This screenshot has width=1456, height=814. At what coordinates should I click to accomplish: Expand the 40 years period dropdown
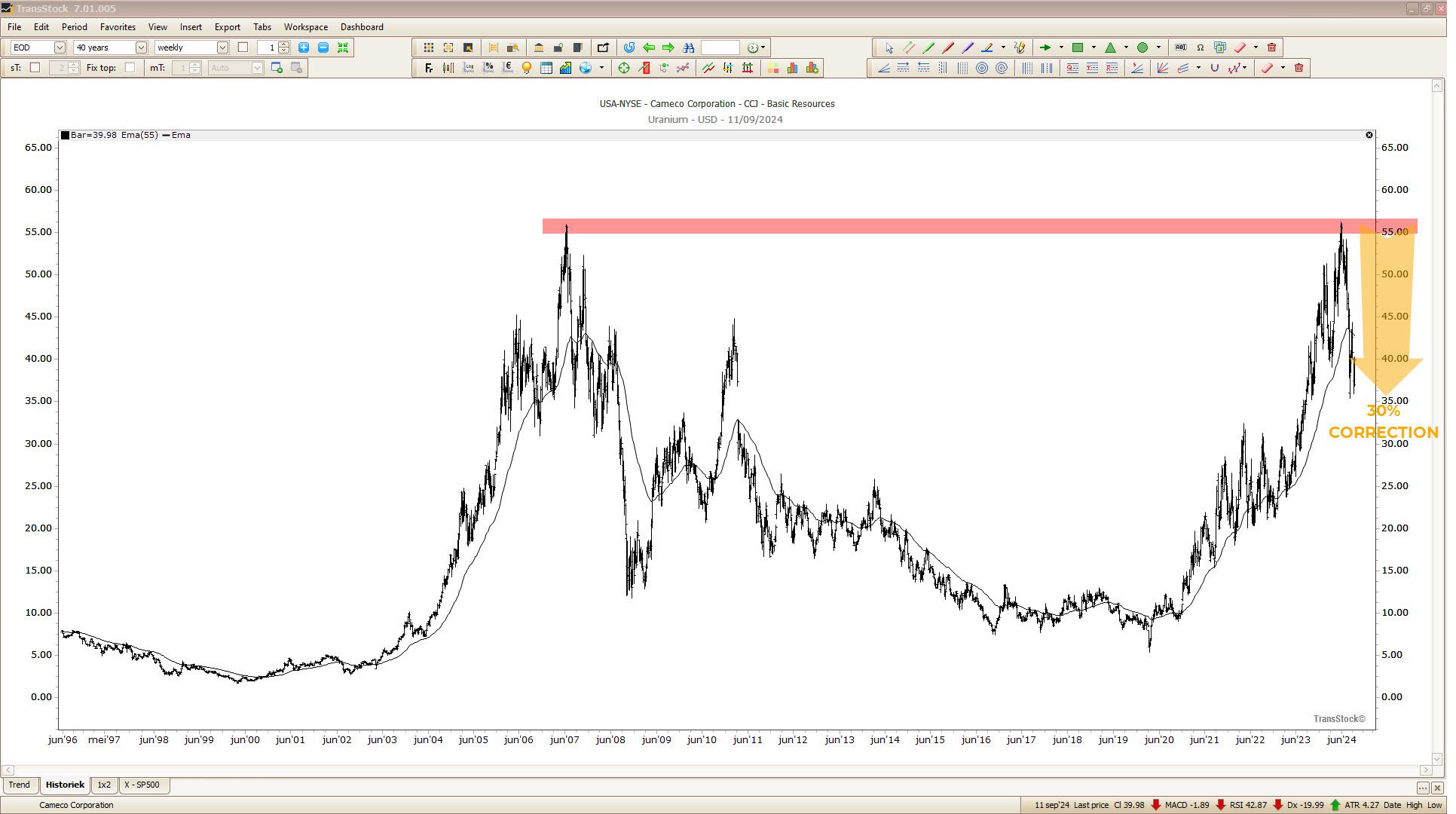click(142, 47)
